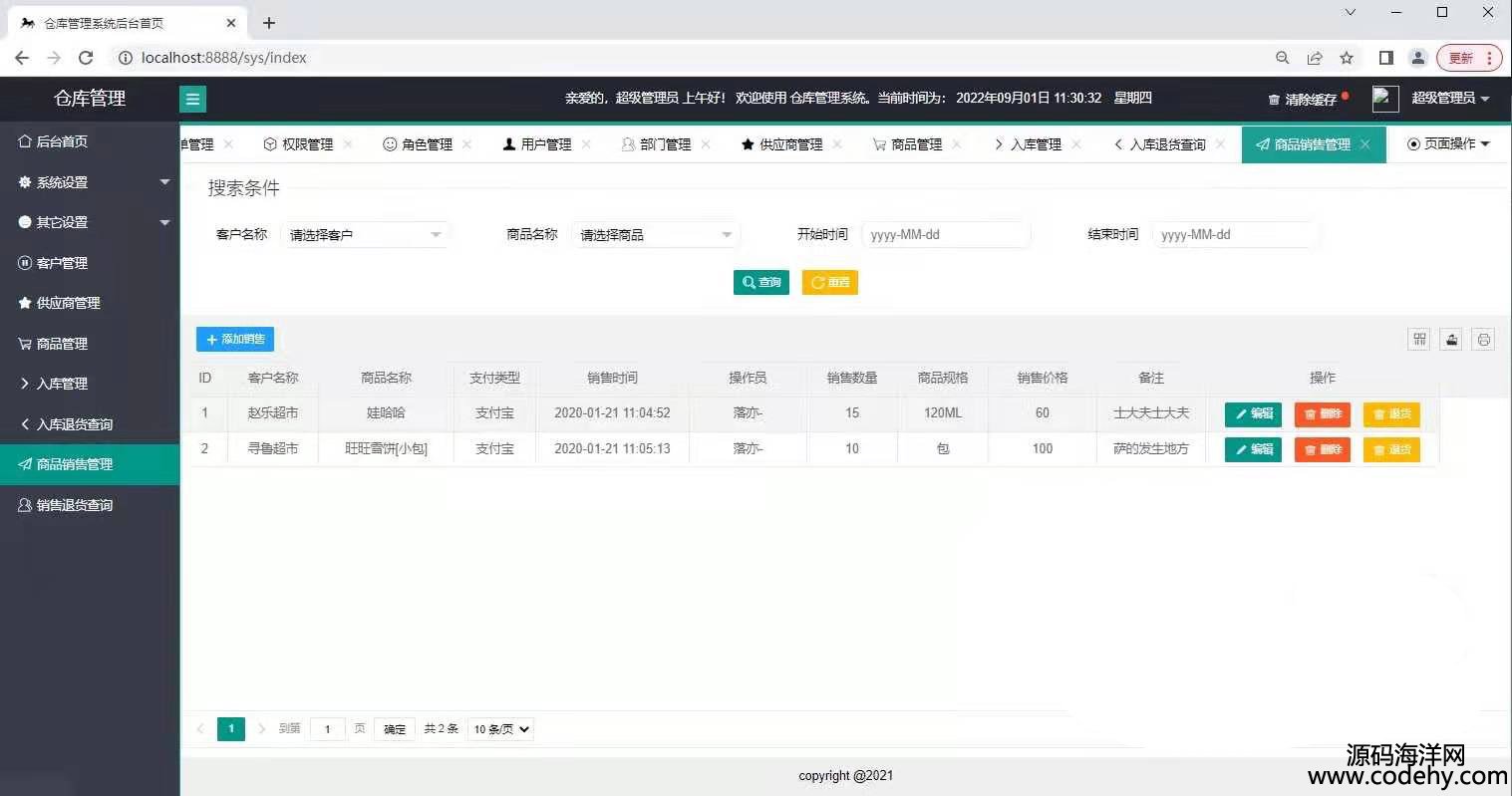Click the browser address bar URL
The width and height of the screenshot is (1512, 796).
point(224,58)
